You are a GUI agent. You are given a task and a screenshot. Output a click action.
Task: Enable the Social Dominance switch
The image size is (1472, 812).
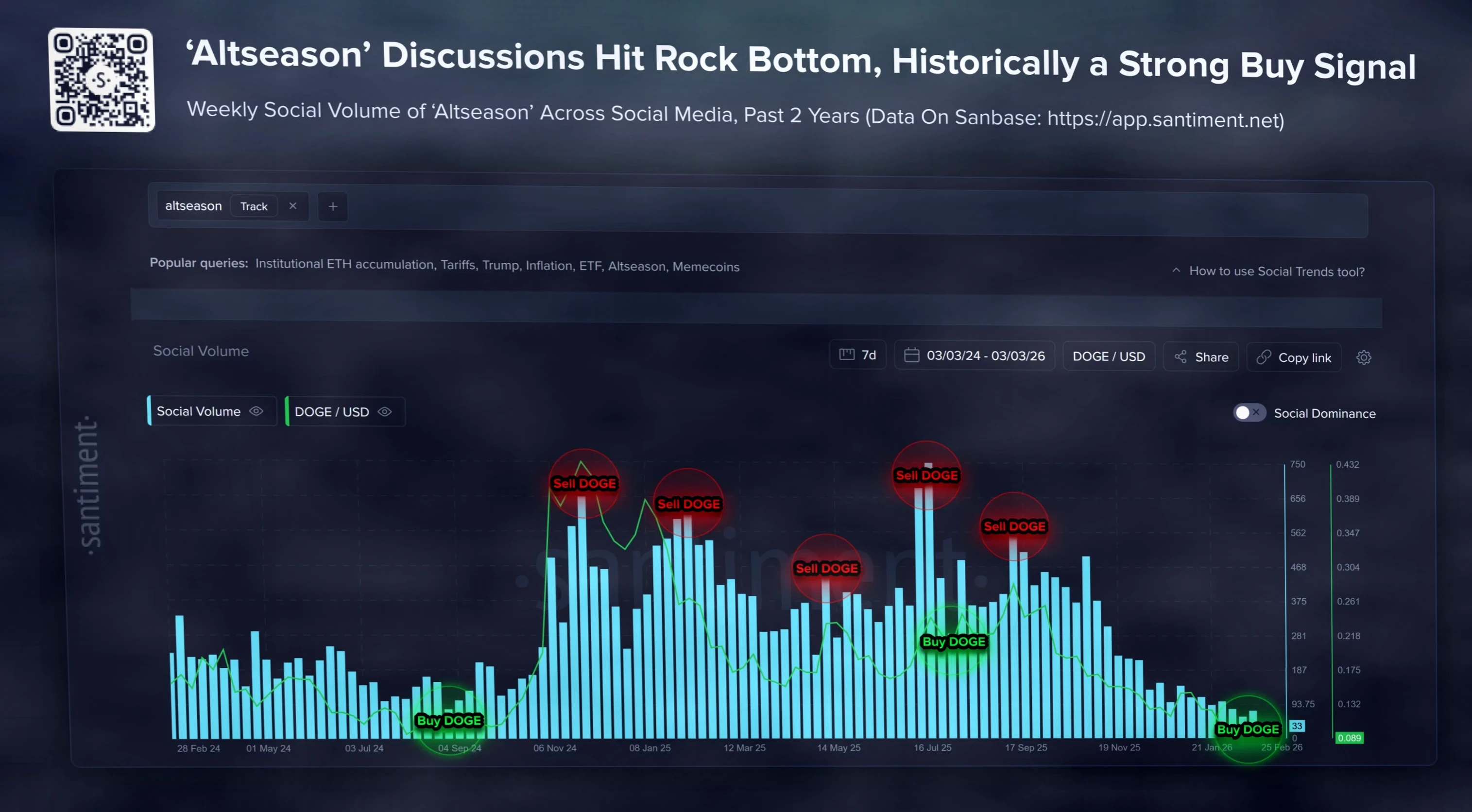coord(1249,413)
